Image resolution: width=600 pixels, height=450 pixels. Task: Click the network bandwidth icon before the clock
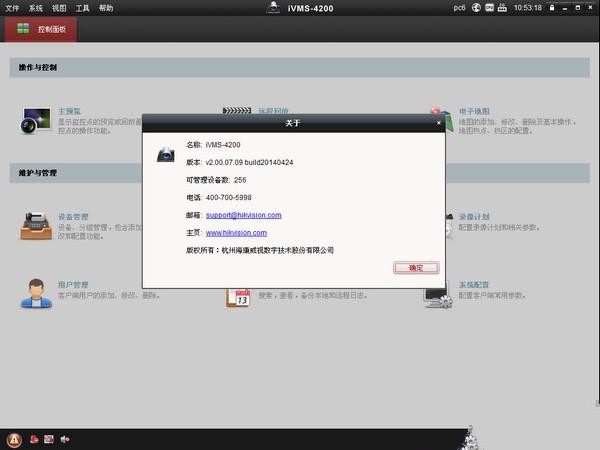click(x=502, y=8)
